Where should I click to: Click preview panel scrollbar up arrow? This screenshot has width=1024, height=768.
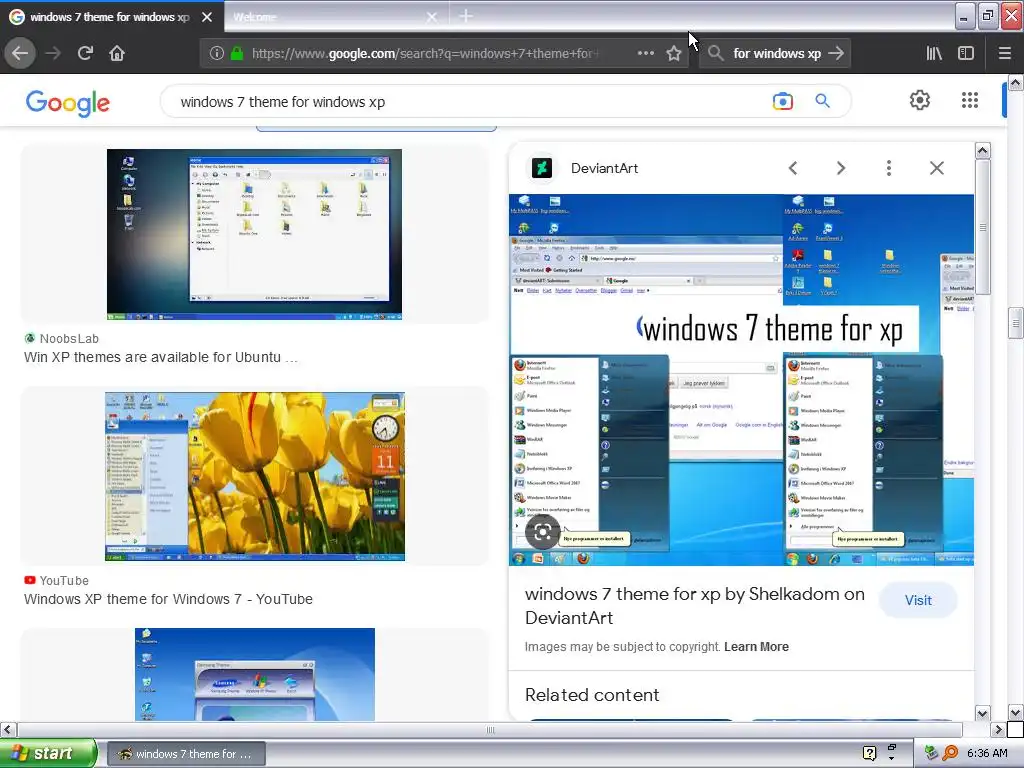pyautogui.click(x=982, y=151)
